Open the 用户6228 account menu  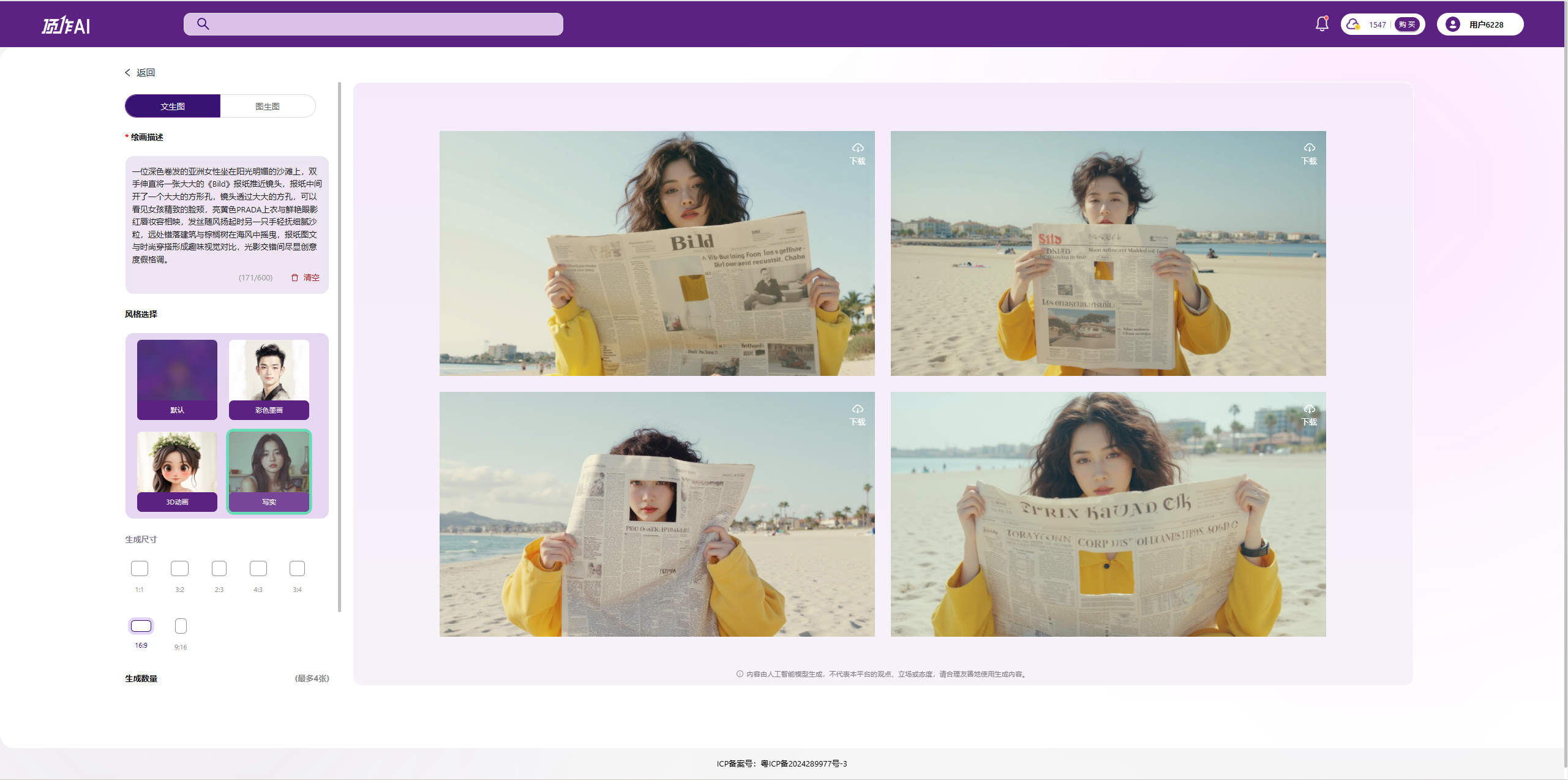(1486, 24)
